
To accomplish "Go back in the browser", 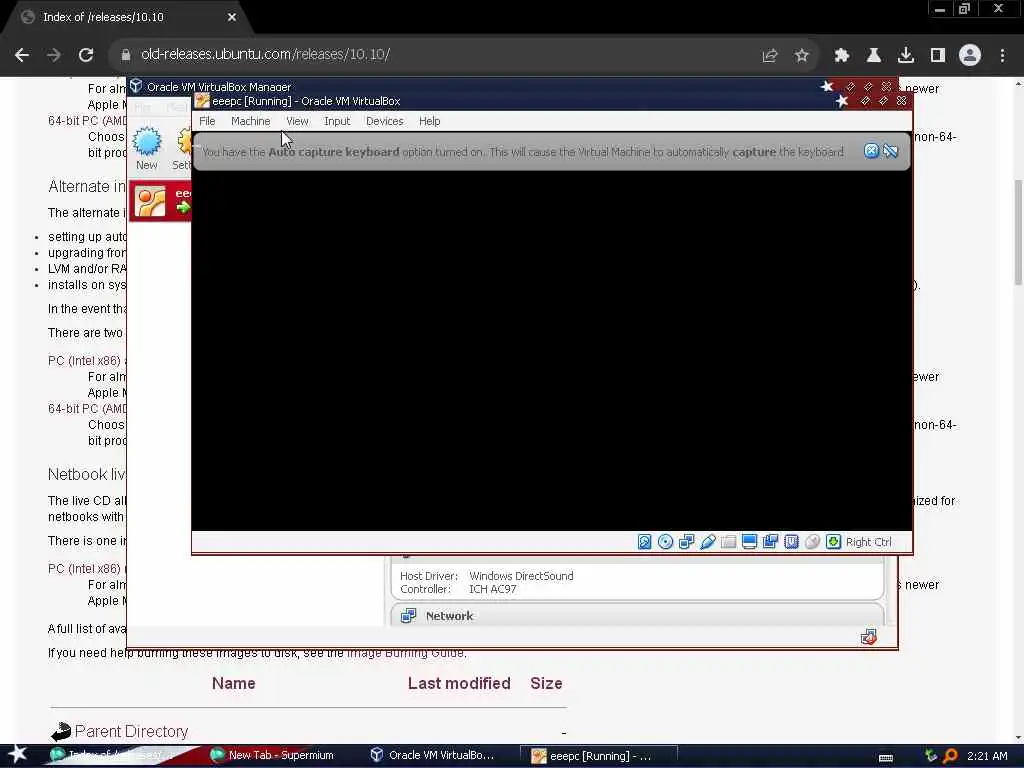I will tap(22, 56).
